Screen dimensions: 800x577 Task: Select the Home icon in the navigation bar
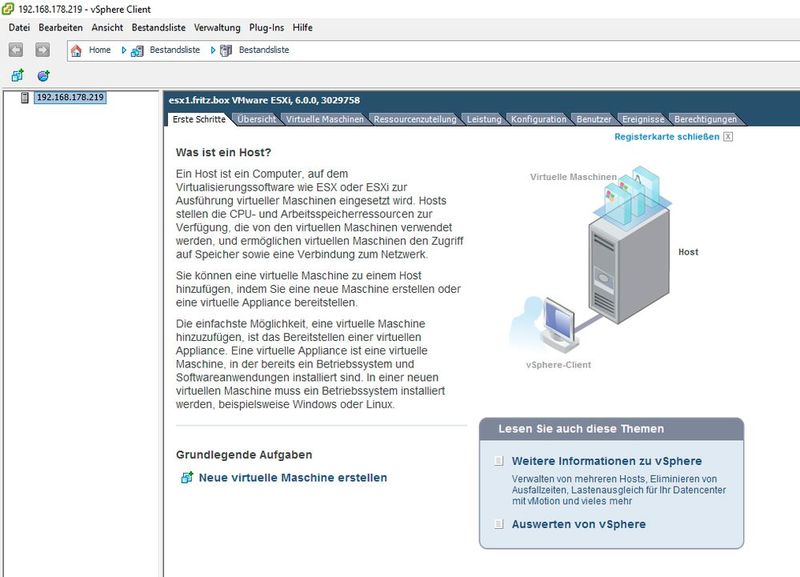(77, 50)
